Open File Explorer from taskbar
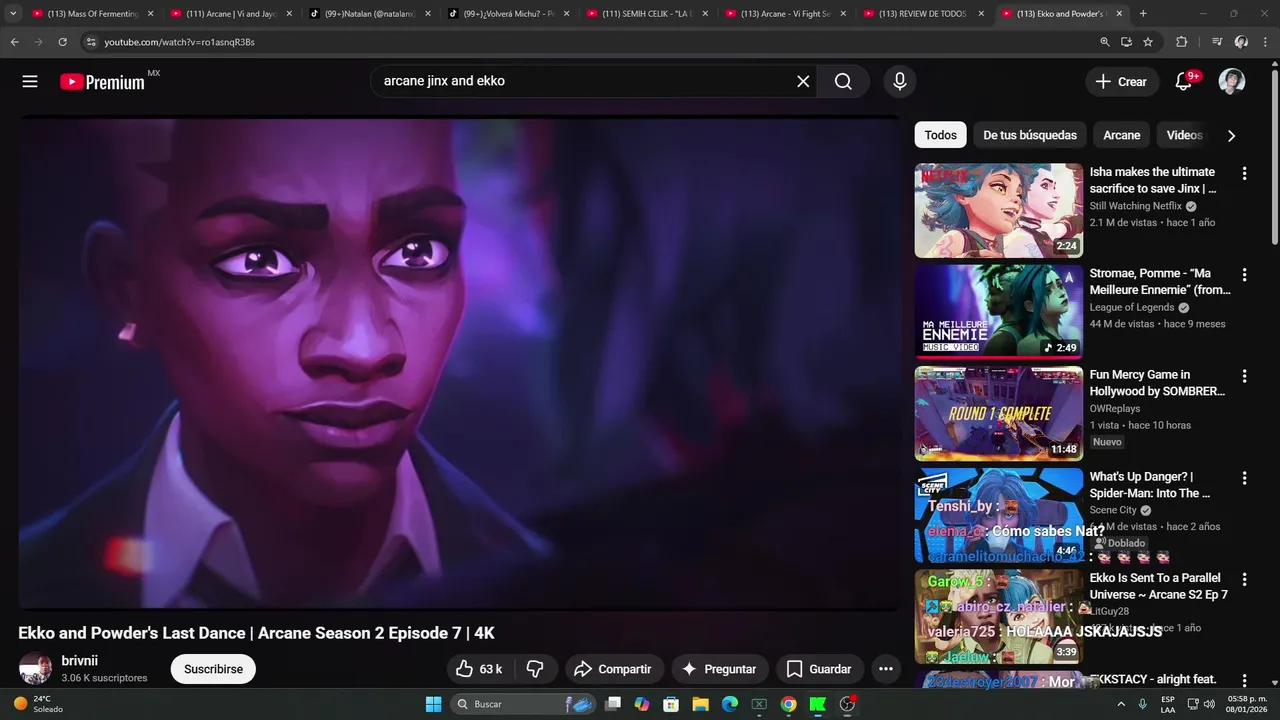 point(701,704)
